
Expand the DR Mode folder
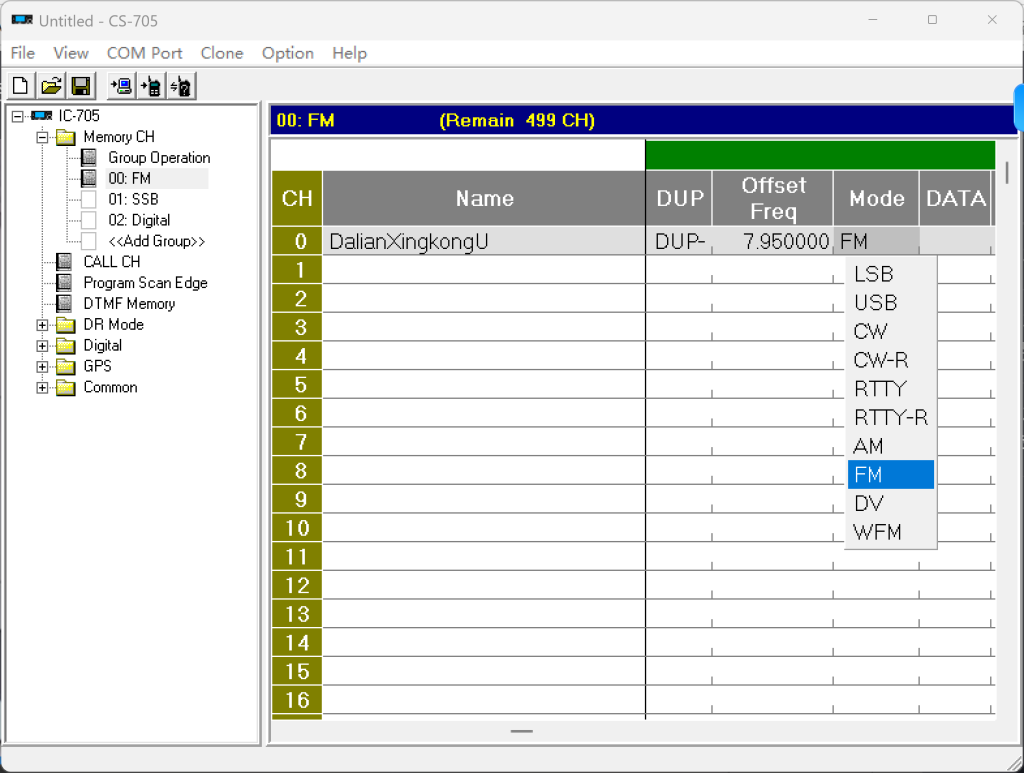tap(42, 325)
